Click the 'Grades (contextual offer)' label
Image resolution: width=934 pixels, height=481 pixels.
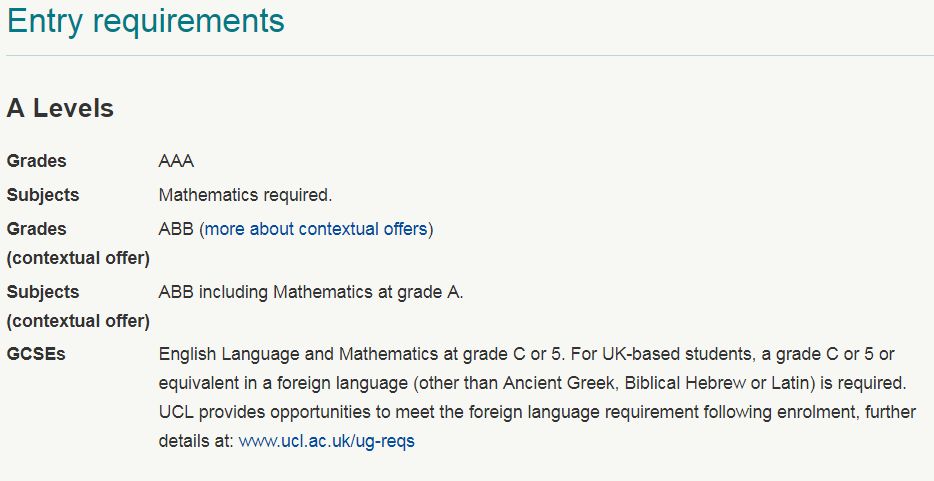(78, 243)
